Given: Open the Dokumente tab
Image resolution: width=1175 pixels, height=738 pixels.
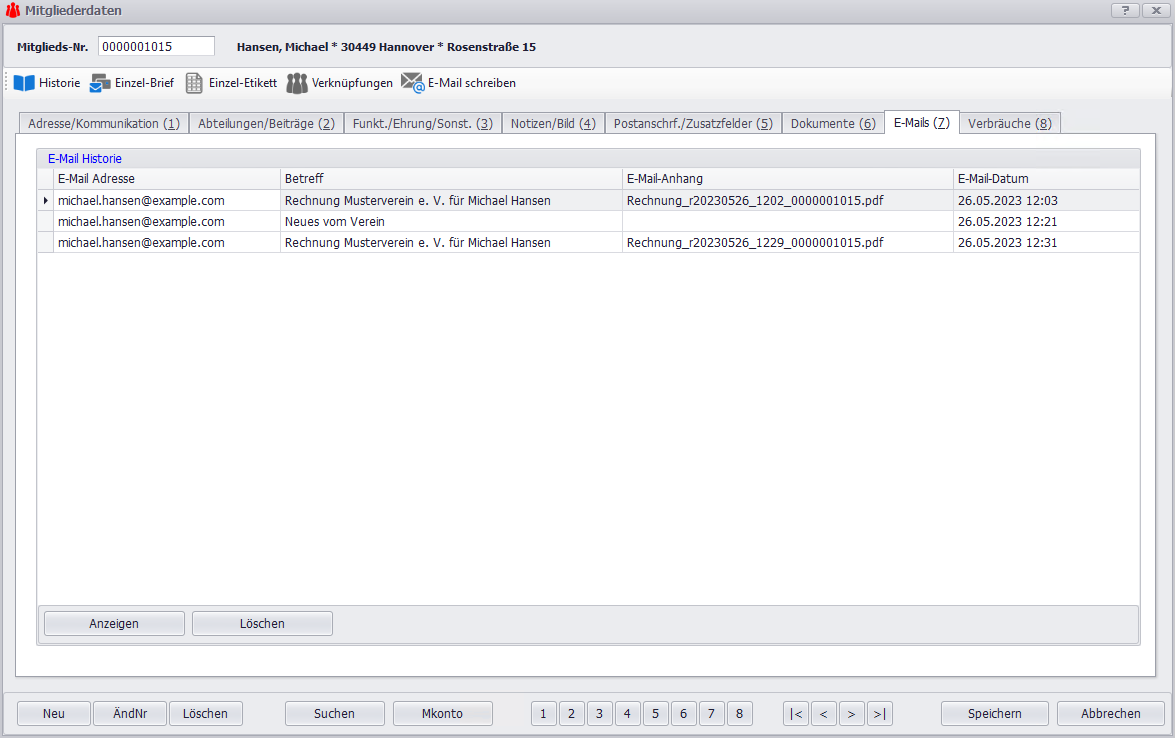Looking at the screenshot, I should coord(832,123).
